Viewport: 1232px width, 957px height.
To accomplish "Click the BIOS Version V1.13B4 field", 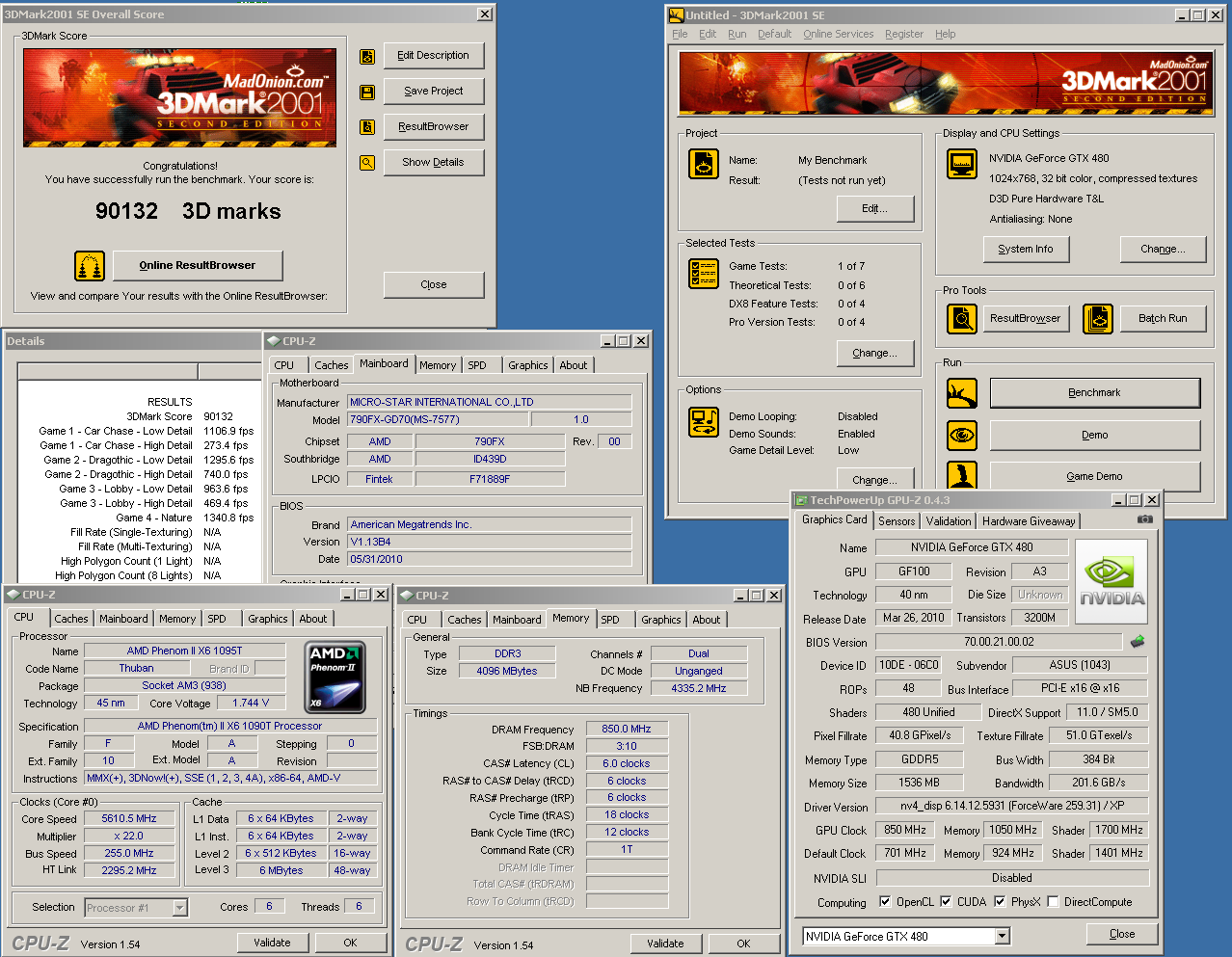I will (490, 543).
